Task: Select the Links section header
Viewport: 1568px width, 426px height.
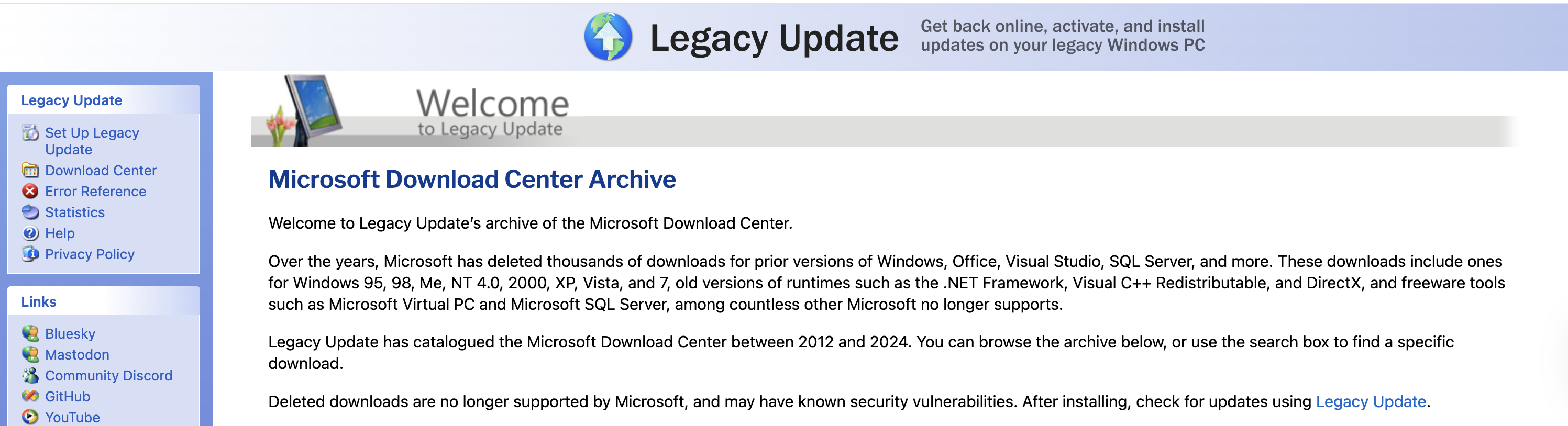Action: coord(38,302)
